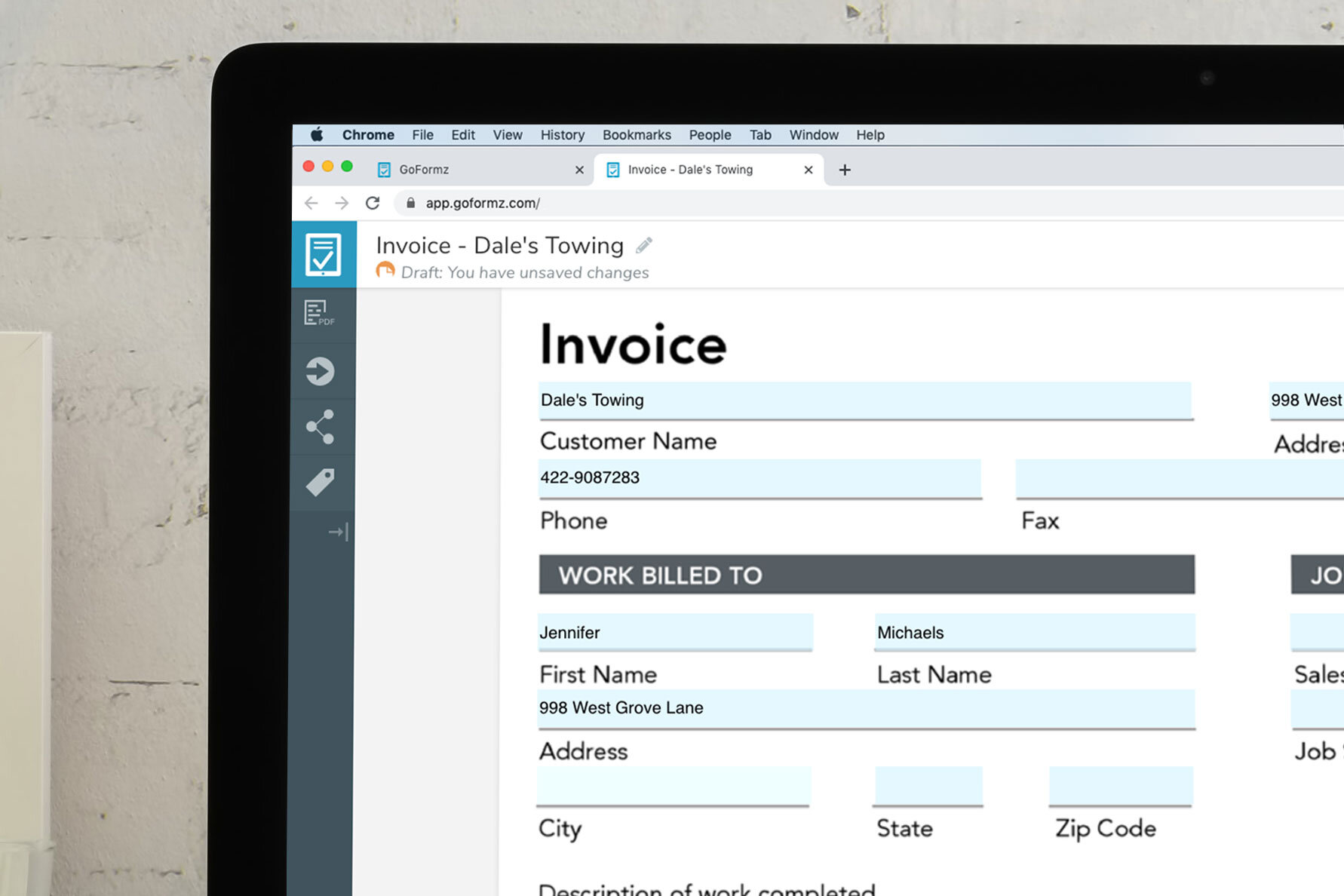Click the forward navigation arrow
1344x896 pixels.
(x=342, y=203)
